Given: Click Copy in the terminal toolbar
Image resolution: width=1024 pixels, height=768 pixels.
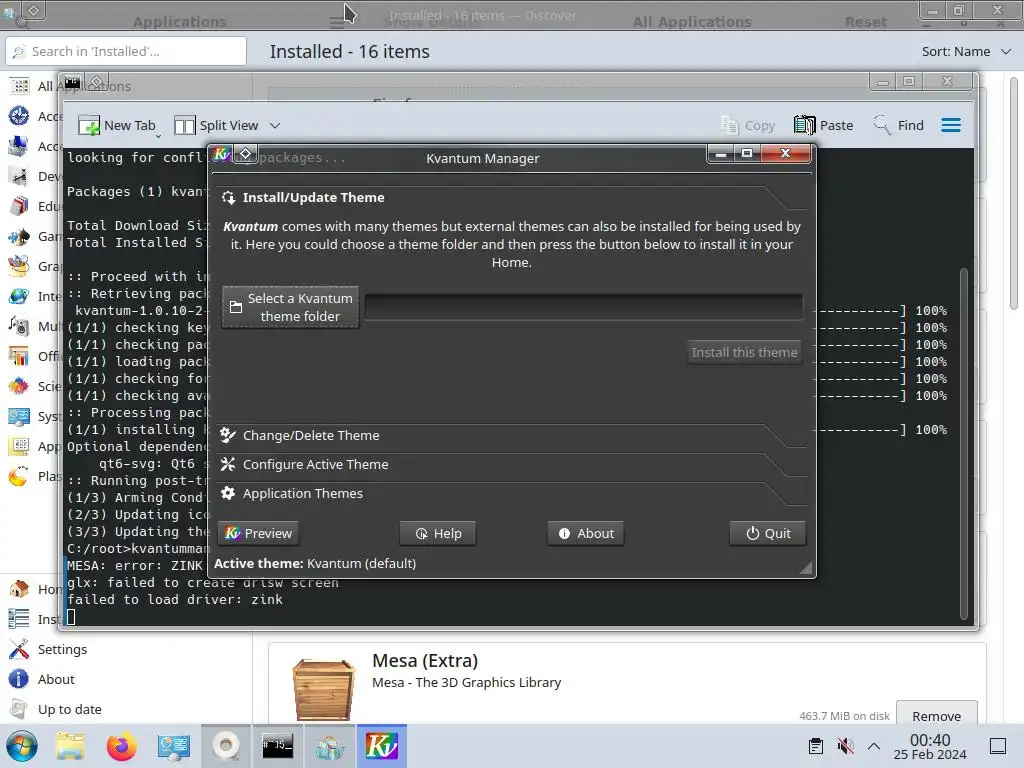Looking at the screenshot, I should pos(748,125).
